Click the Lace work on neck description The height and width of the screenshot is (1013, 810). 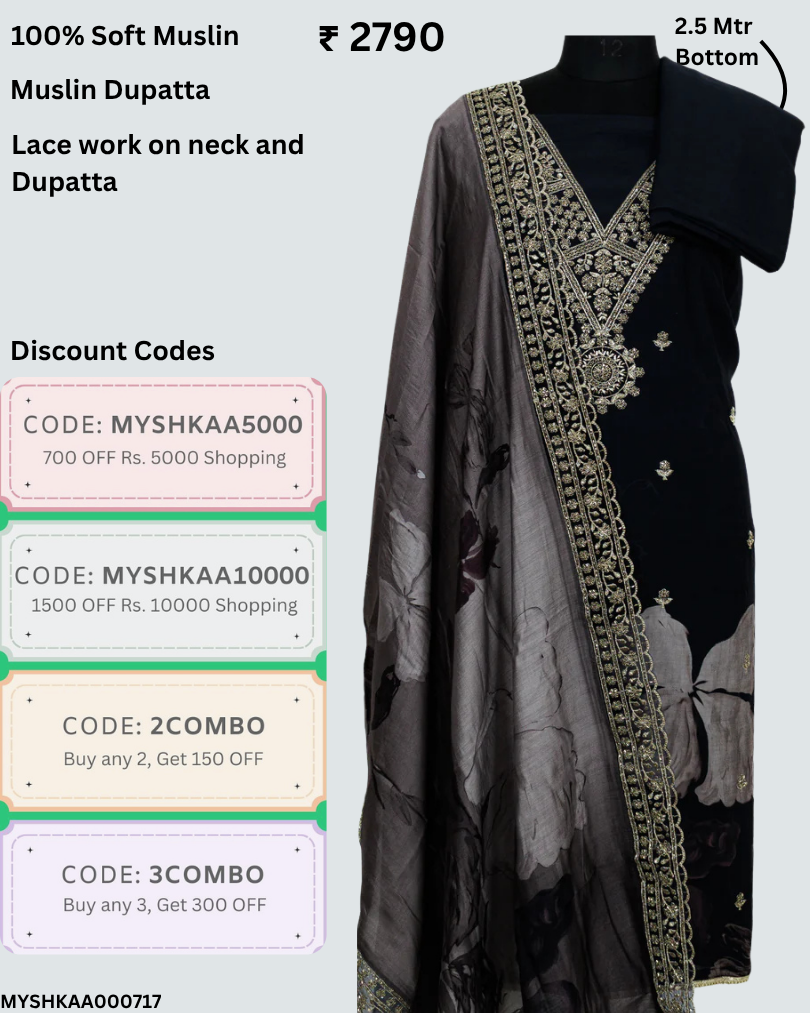(x=158, y=163)
